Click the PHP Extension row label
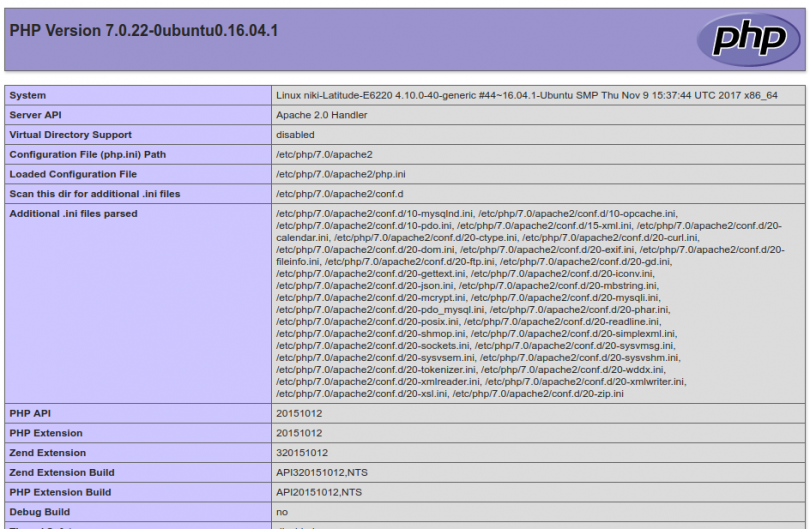The width and height of the screenshot is (810, 529). click(46, 433)
